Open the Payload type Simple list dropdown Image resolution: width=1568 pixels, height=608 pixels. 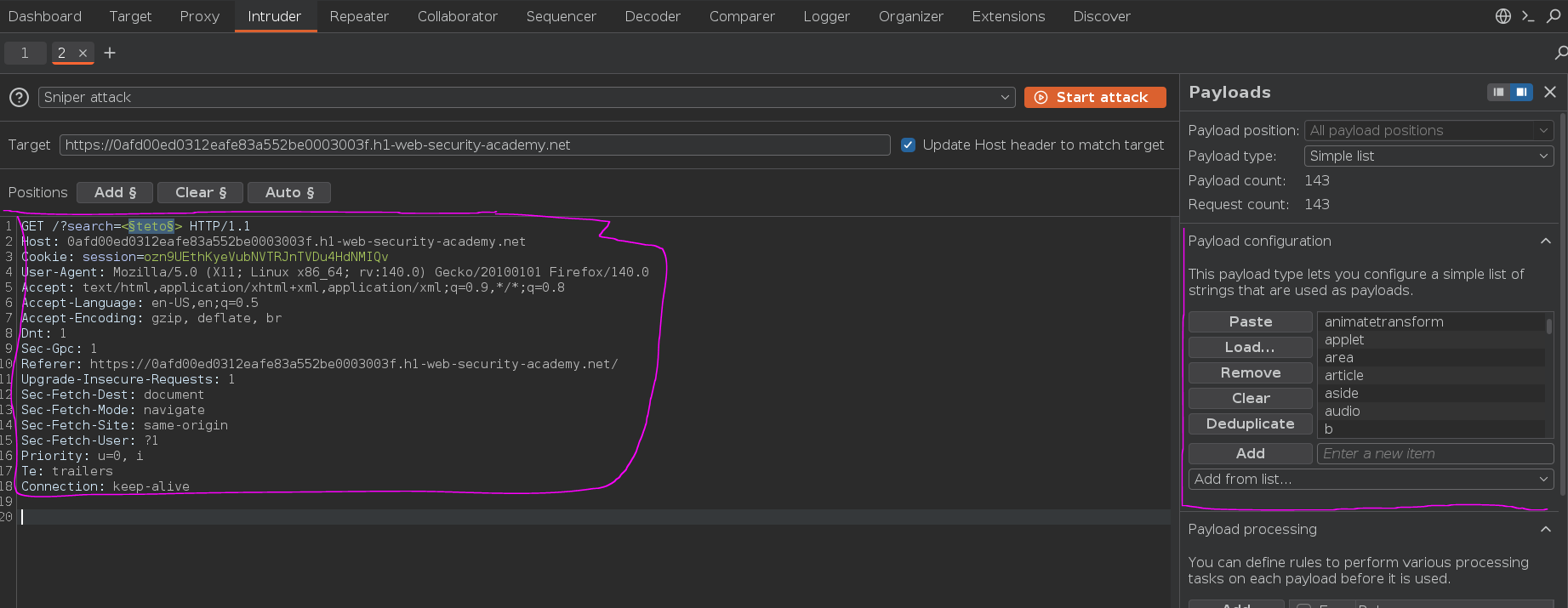coord(1428,156)
